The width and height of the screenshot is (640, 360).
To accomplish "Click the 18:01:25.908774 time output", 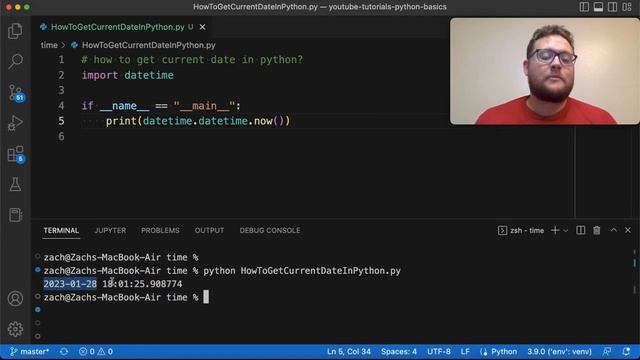I will pos(142,284).
